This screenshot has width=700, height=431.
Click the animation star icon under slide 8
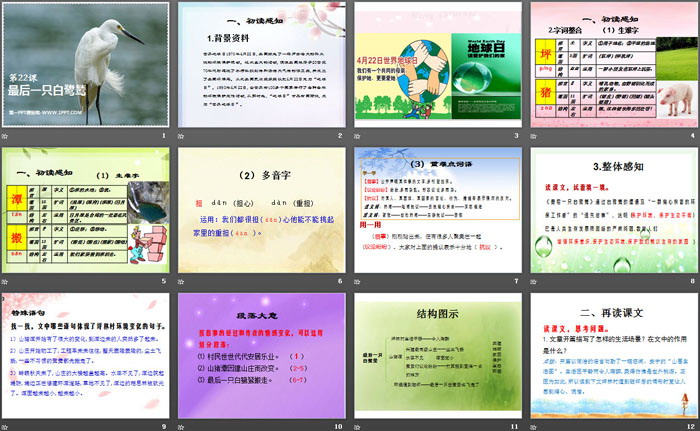point(533,281)
